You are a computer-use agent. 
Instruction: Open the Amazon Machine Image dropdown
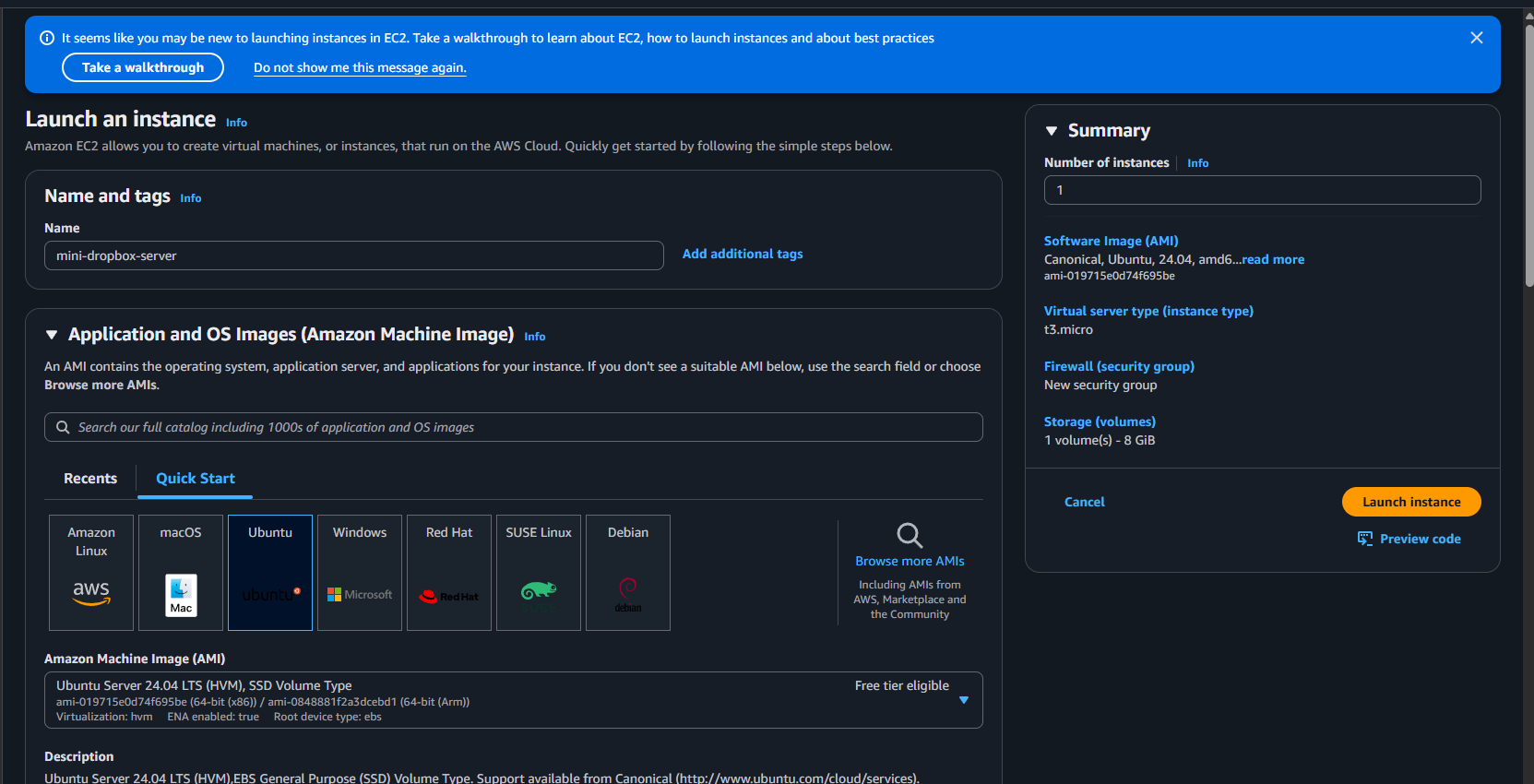click(x=964, y=700)
